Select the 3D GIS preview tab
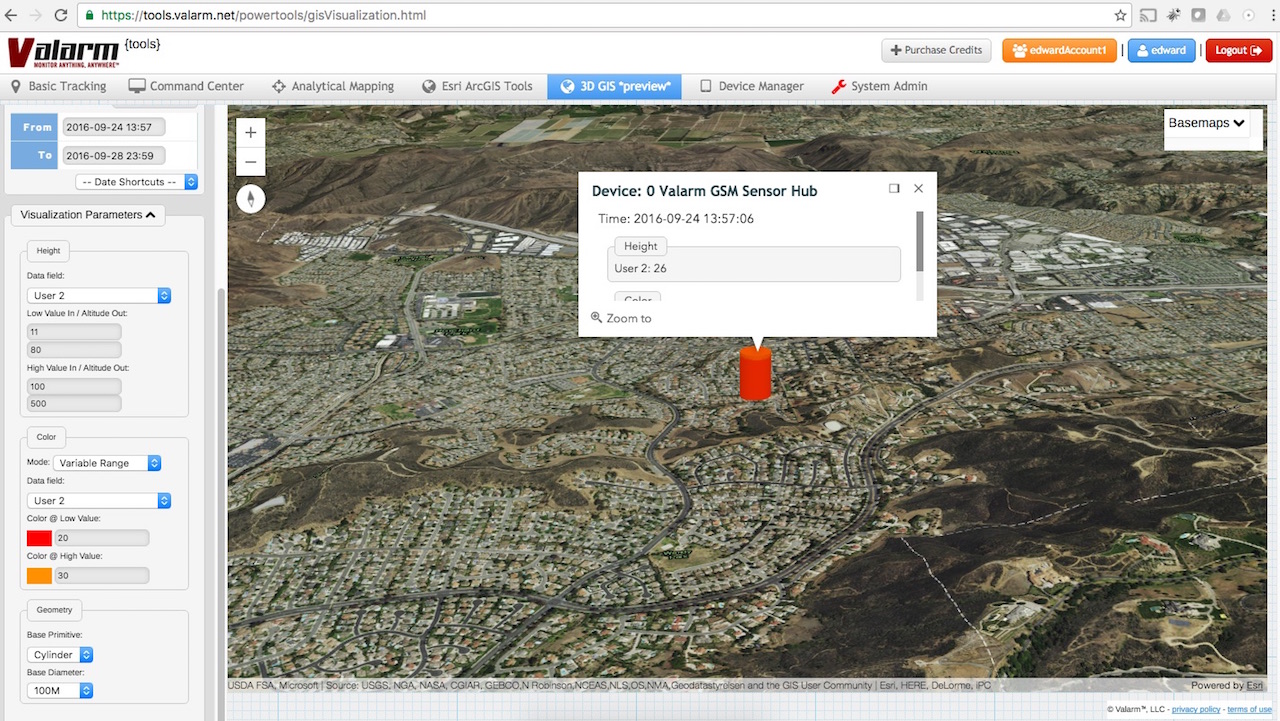Viewport: 1280px width, 721px height. 614,86
